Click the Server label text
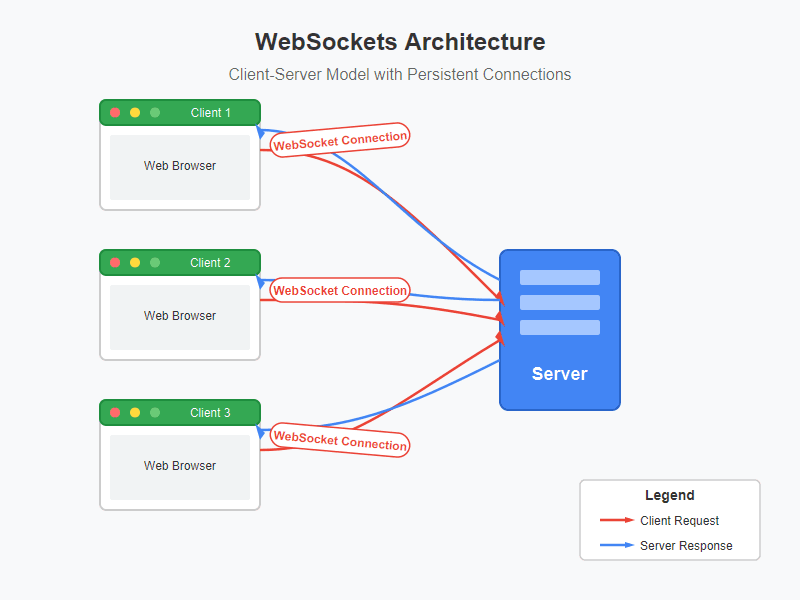This screenshot has height=600, width=800. (x=560, y=374)
